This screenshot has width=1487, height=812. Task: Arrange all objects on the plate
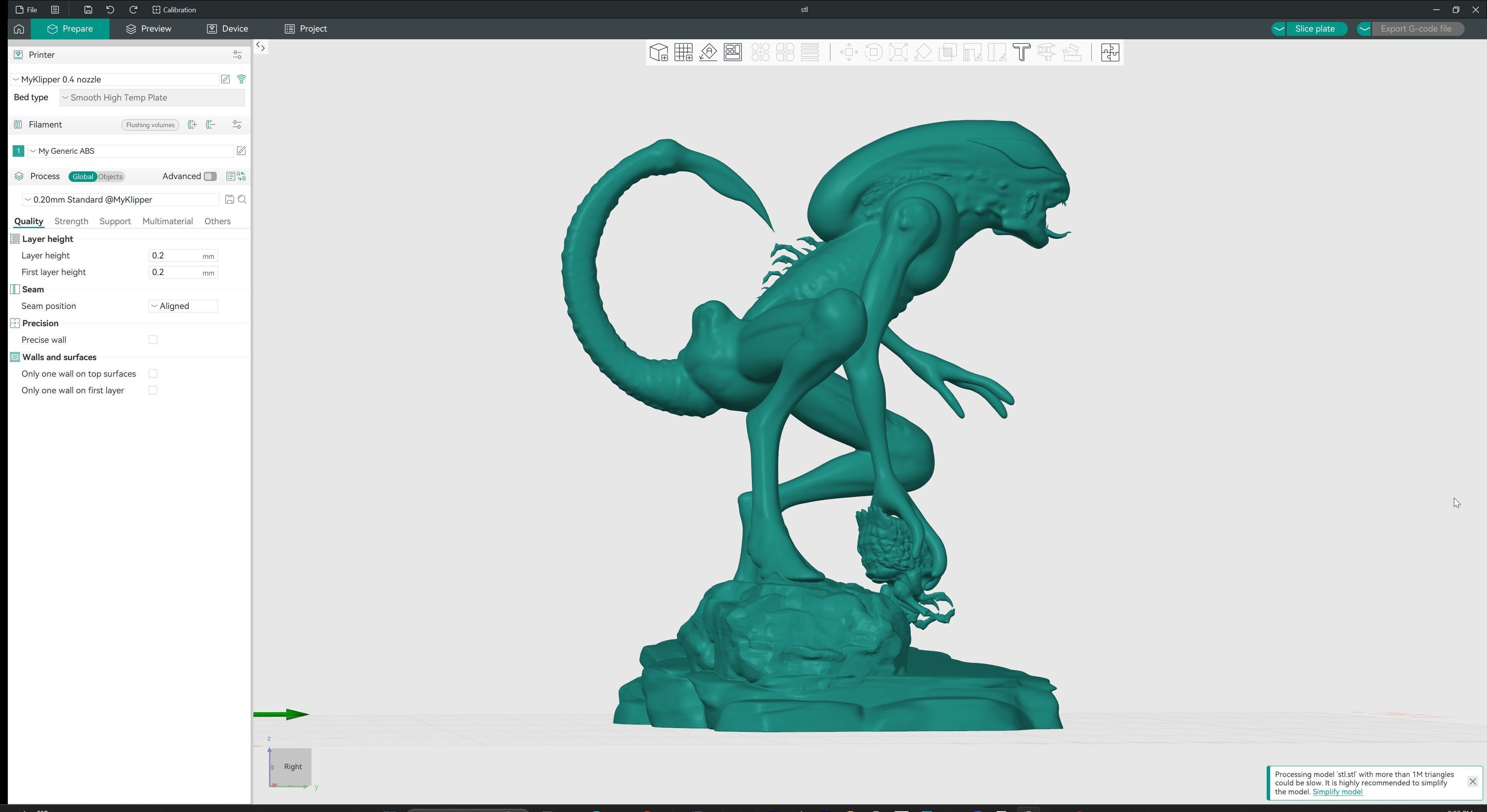tap(733, 52)
